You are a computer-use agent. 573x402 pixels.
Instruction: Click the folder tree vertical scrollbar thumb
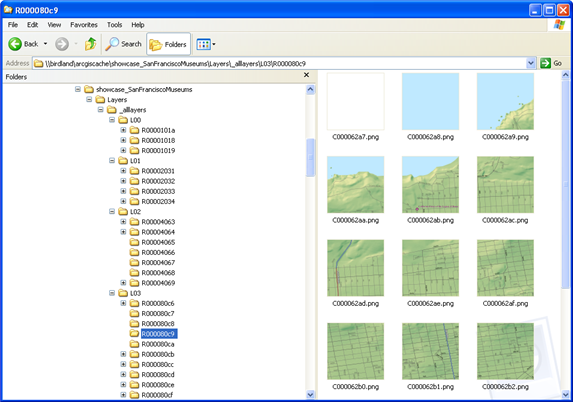click(310, 158)
